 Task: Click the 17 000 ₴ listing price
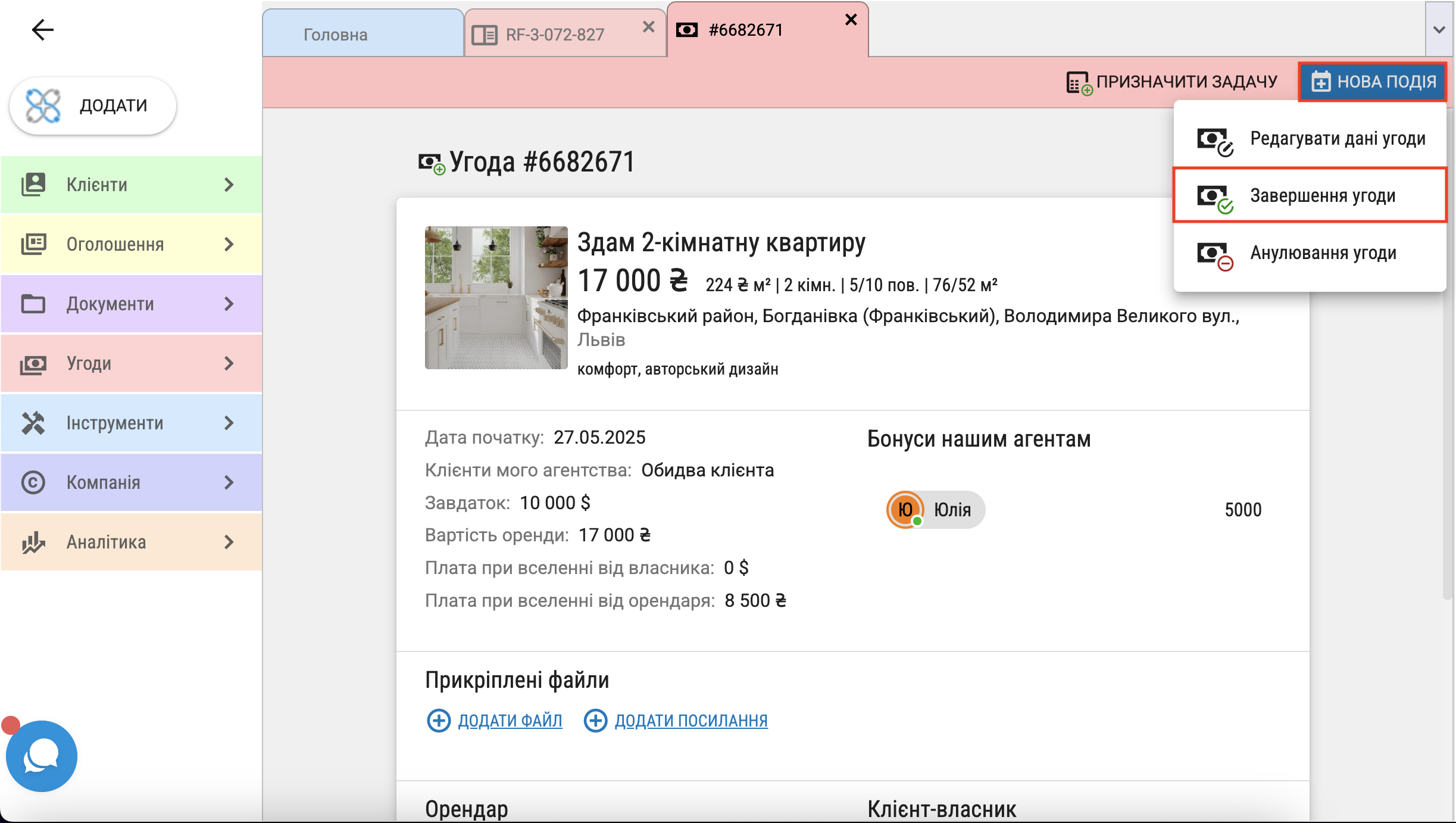(x=632, y=280)
